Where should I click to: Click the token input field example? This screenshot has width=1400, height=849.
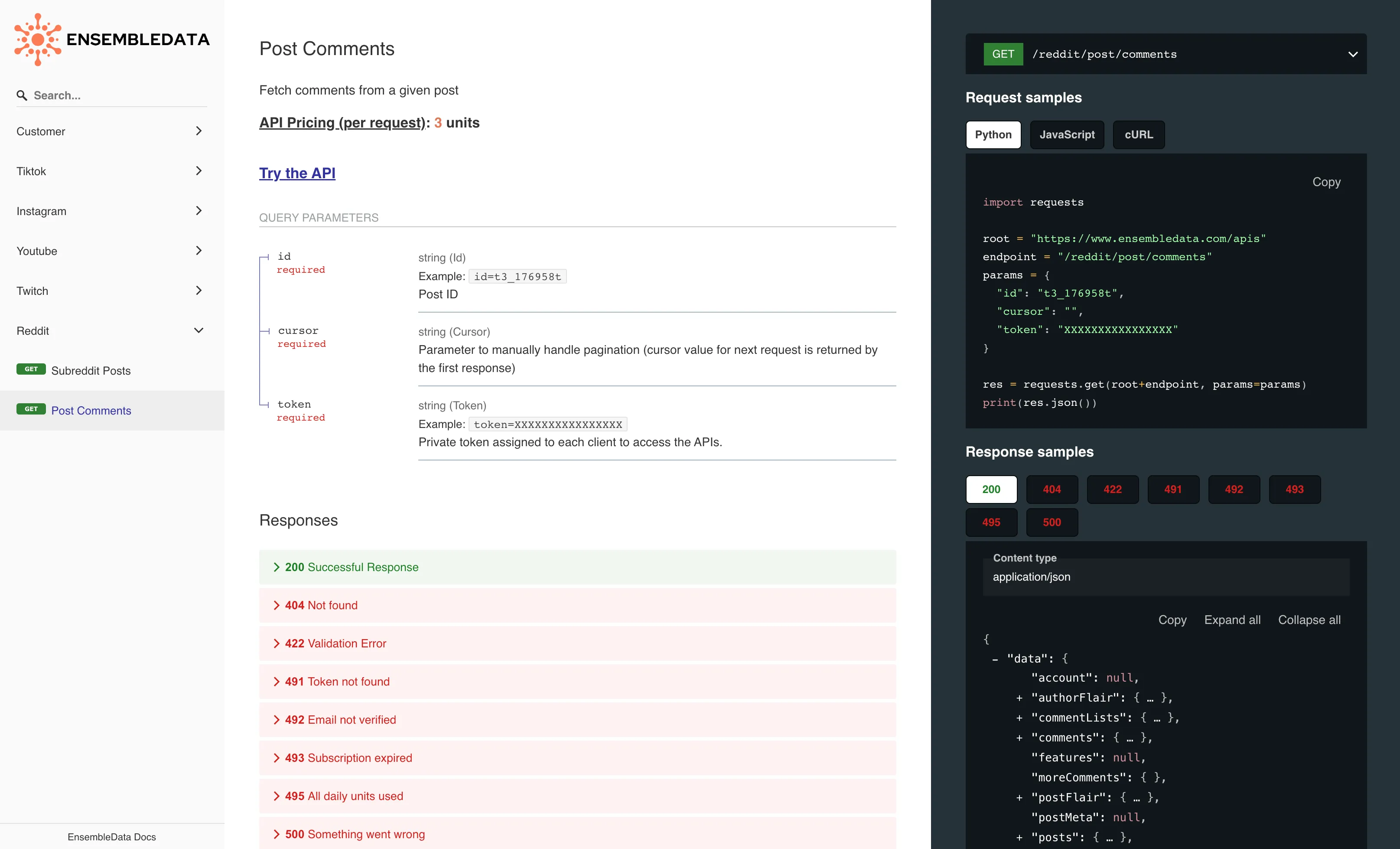click(x=548, y=424)
